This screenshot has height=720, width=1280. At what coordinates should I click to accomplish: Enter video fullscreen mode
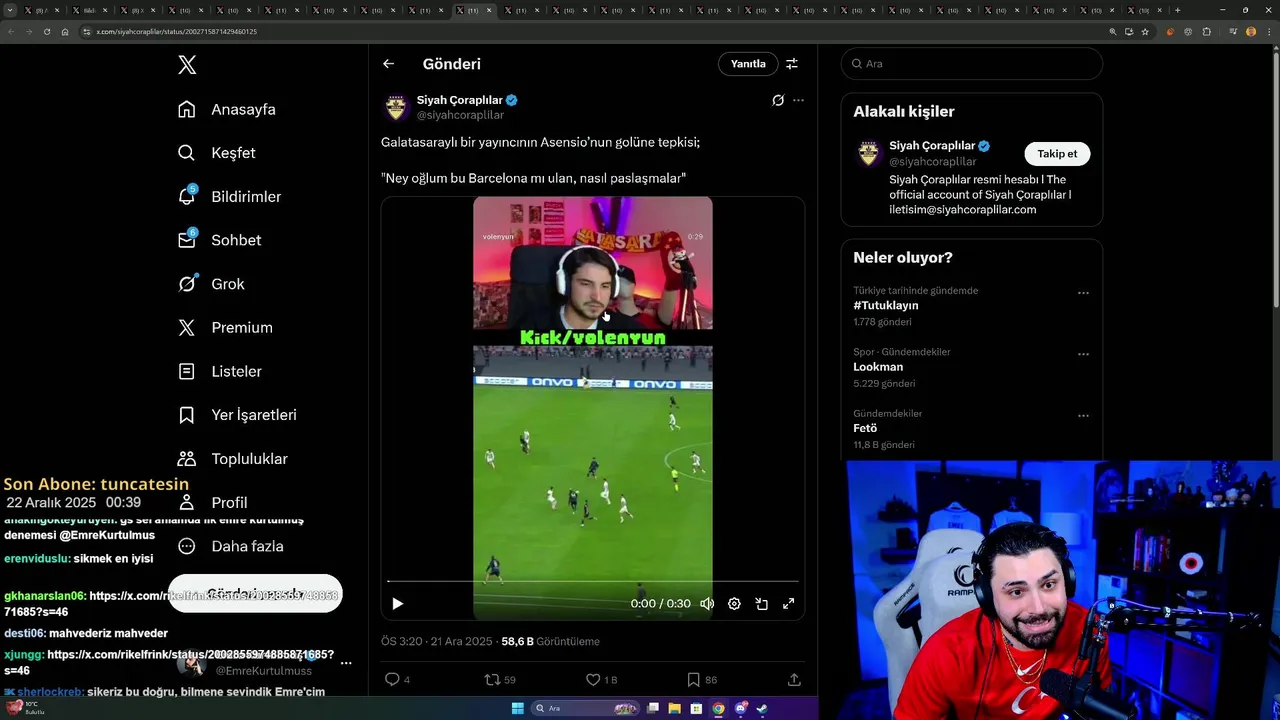tap(788, 604)
